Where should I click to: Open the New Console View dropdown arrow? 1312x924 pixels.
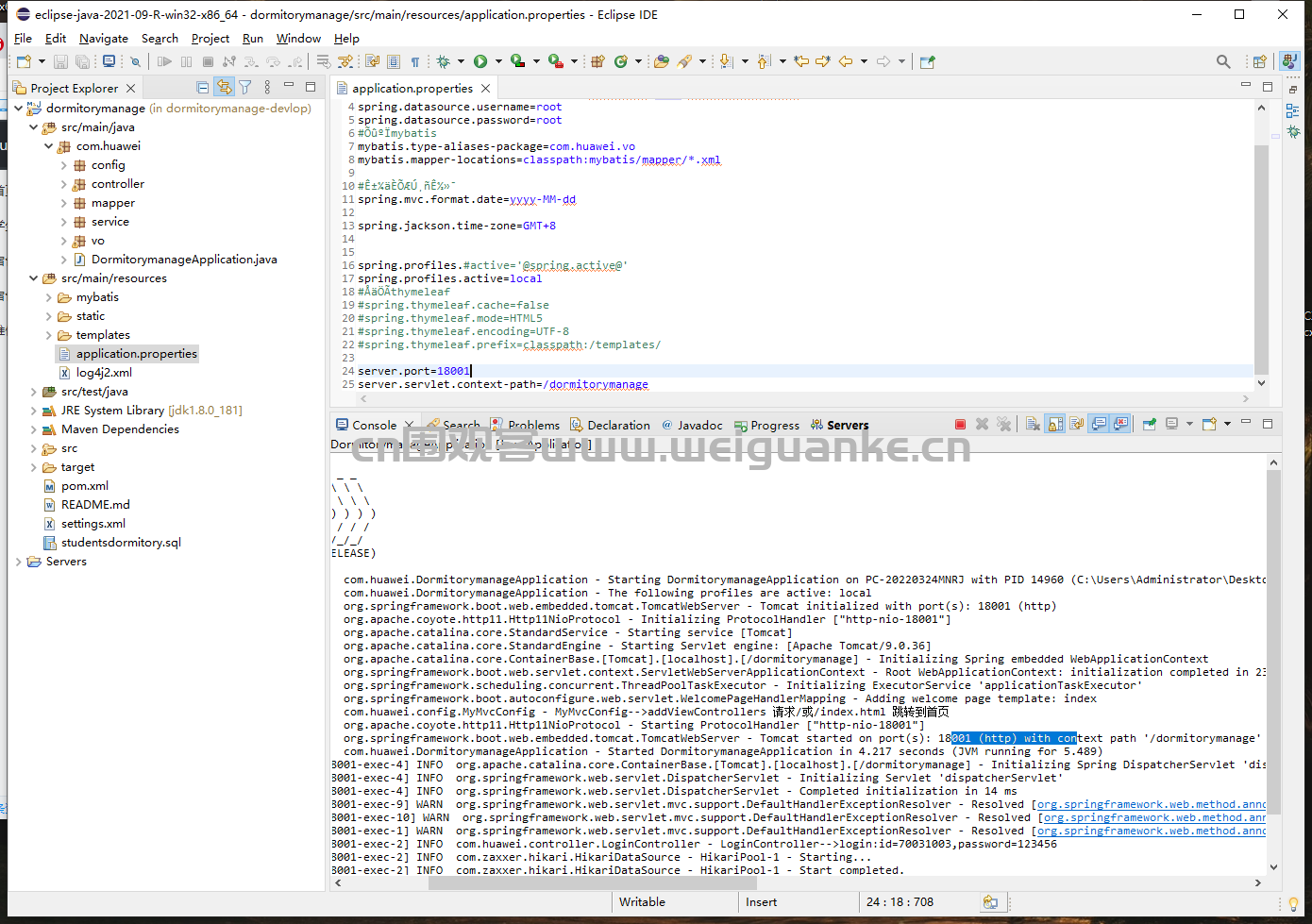coord(1227,424)
